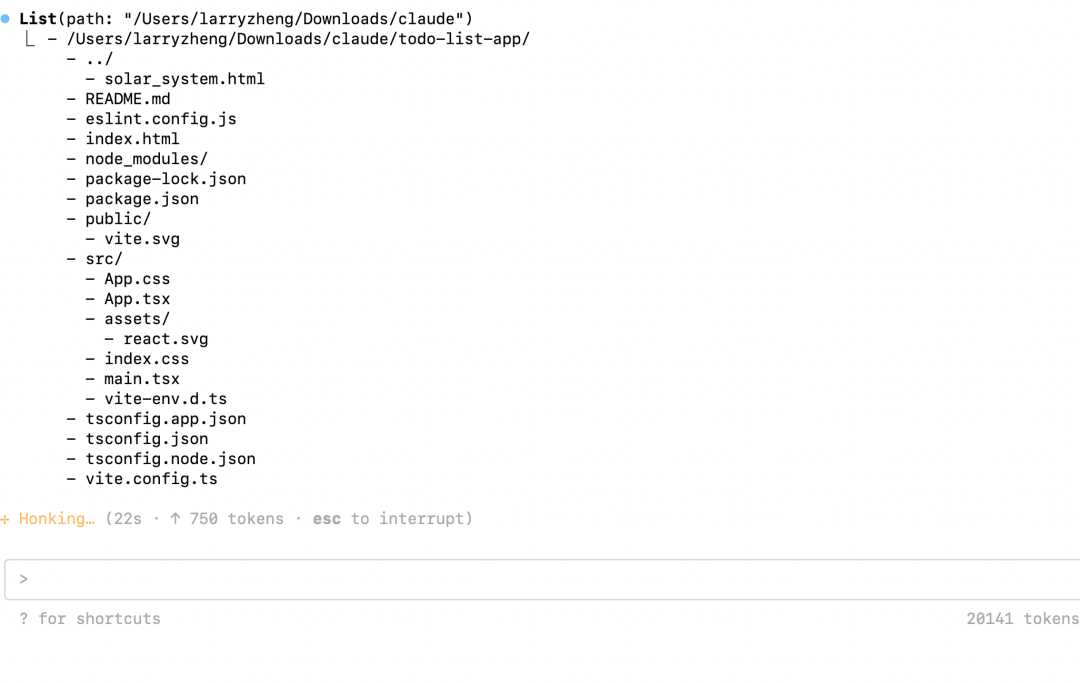The height and width of the screenshot is (683, 1080).
Task: Click the assets/ folder entry
Action: coord(137,319)
